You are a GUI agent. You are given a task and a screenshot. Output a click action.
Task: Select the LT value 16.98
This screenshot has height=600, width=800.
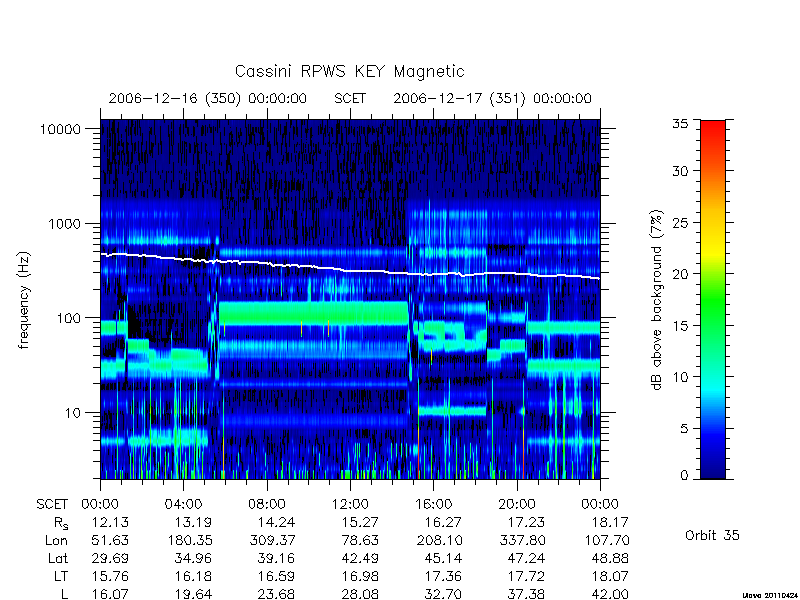360,576
